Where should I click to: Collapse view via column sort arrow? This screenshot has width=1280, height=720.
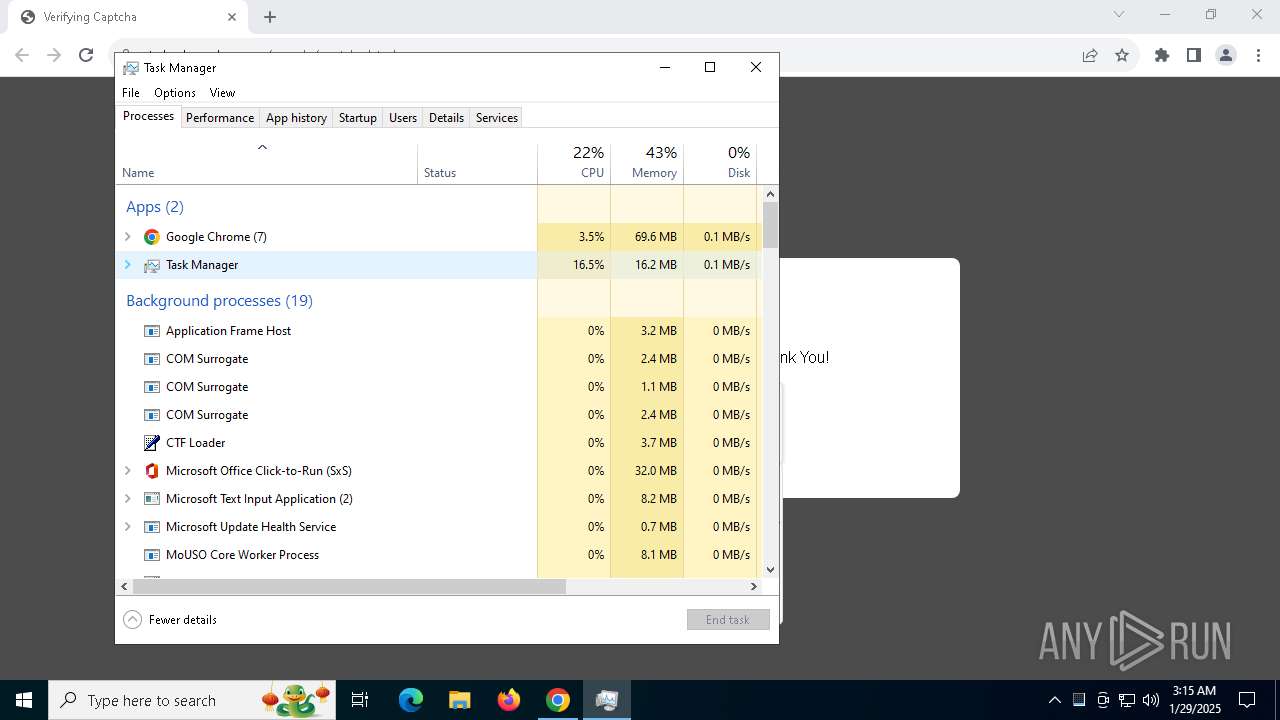(x=263, y=147)
